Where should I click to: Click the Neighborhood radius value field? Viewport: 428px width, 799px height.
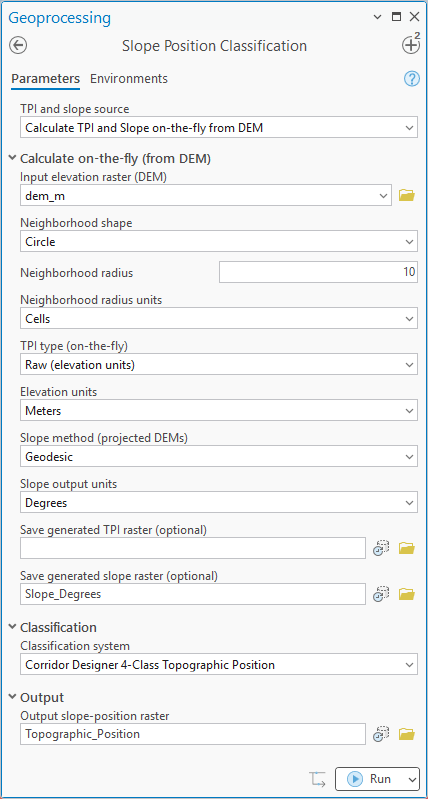pyautogui.click(x=318, y=272)
